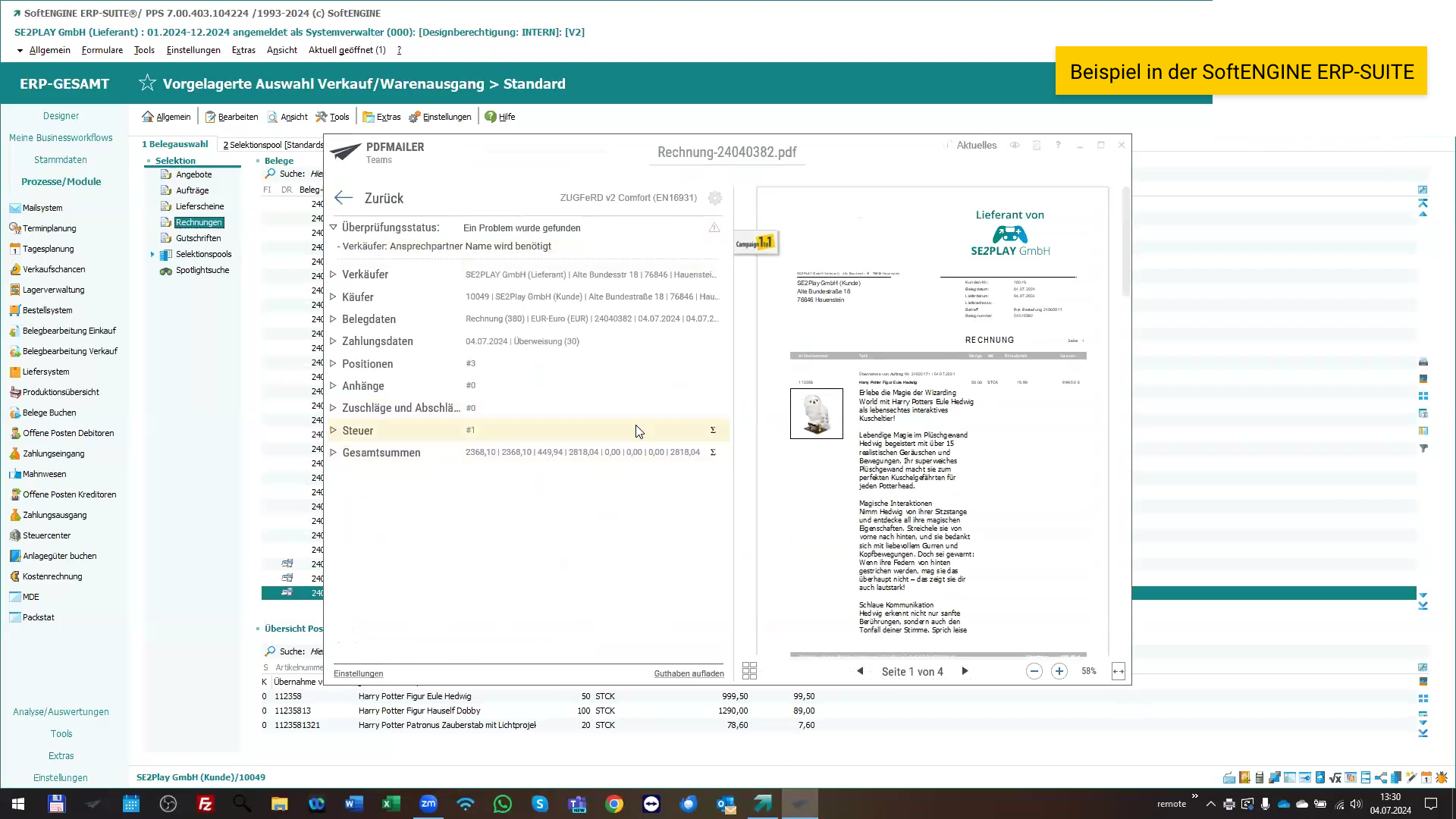1456x819 pixels.
Task: Open PDFMailer help question mark
Action: (x=1058, y=145)
